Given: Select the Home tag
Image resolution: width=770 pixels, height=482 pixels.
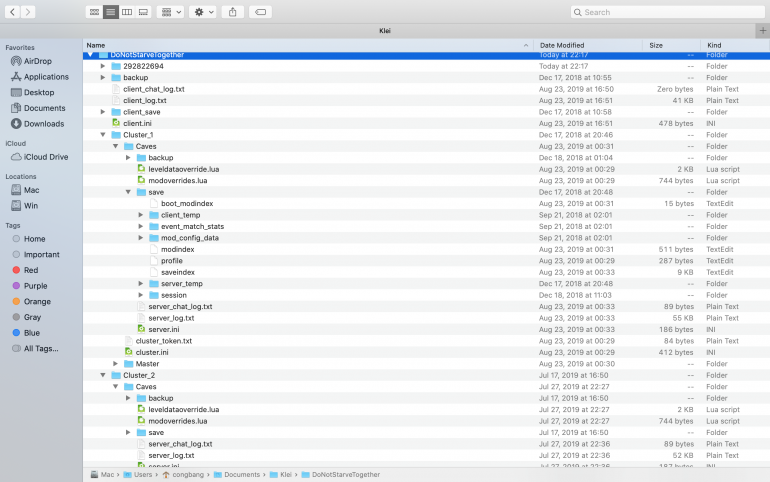Looking at the screenshot, I should tap(34, 239).
